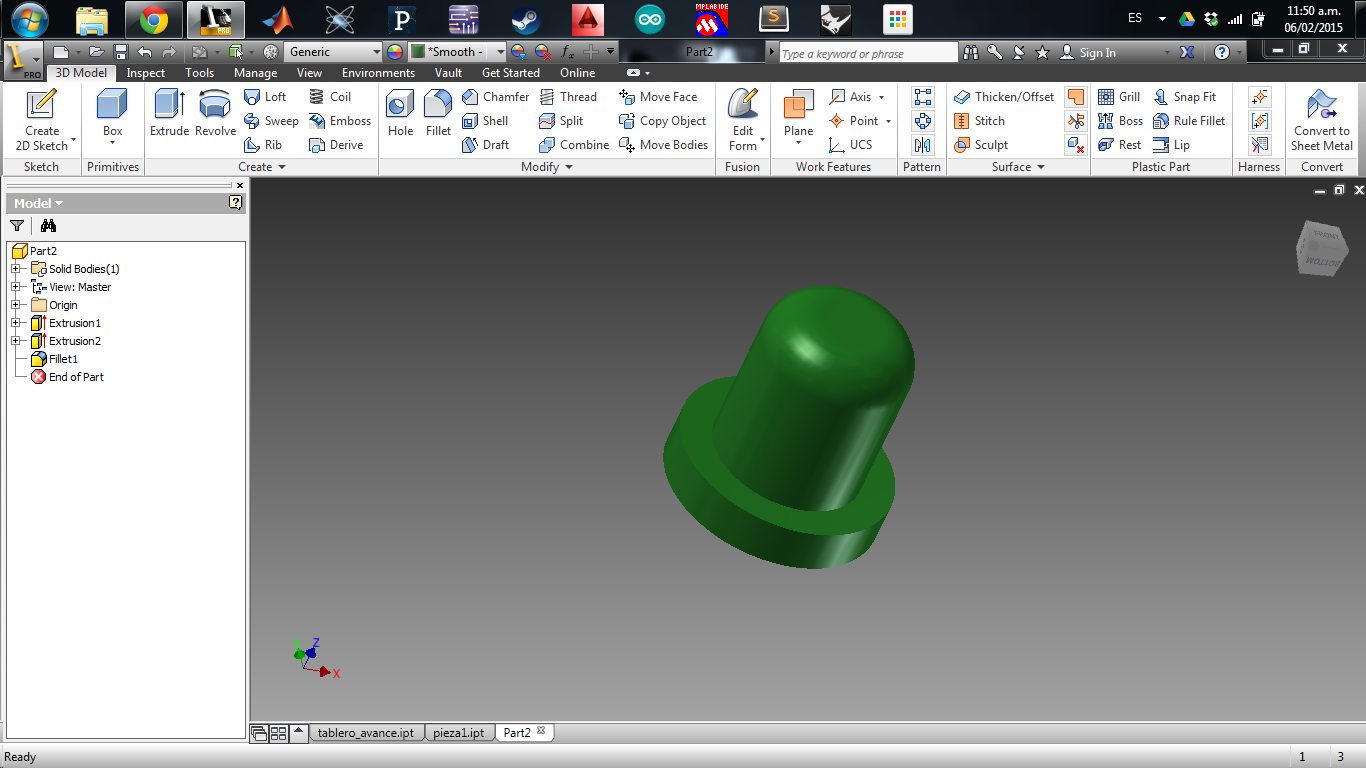
Task: Open Chrome from the Windows taskbar
Action: point(153,19)
